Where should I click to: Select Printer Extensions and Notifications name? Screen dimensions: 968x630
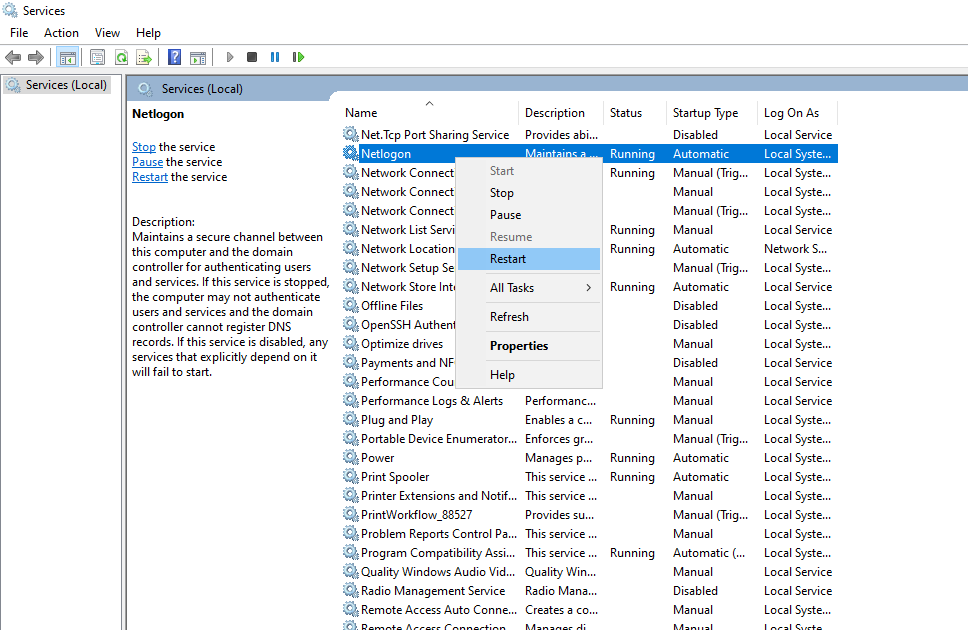point(439,496)
